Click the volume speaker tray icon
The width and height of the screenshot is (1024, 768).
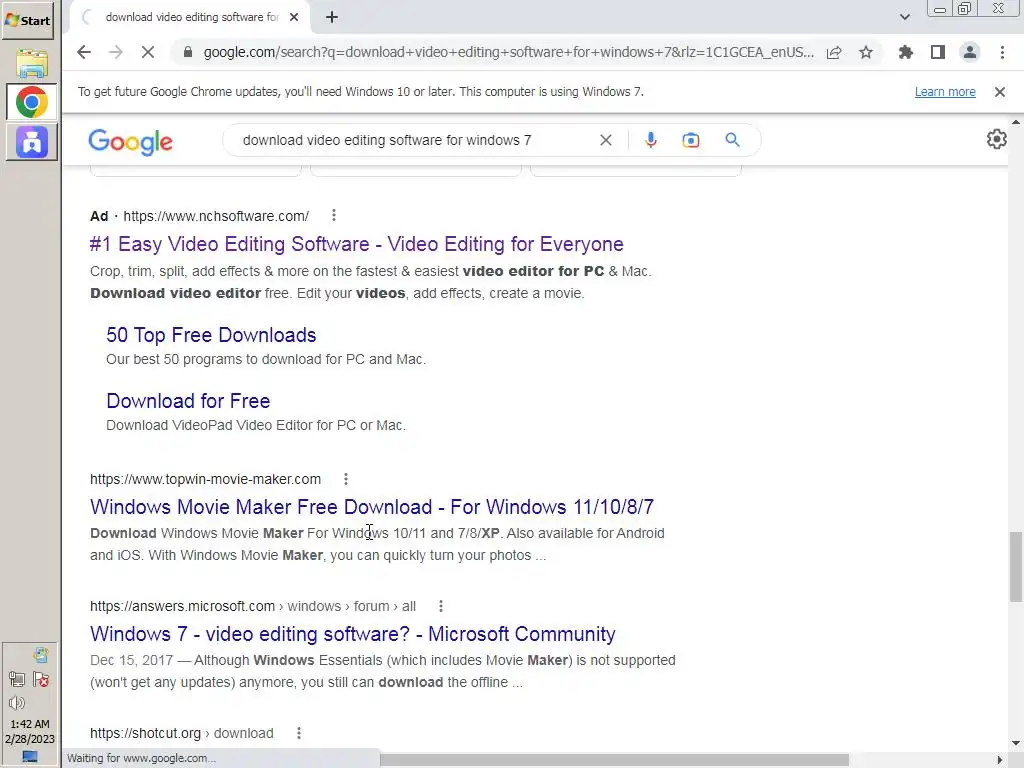[x=17, y=703]
